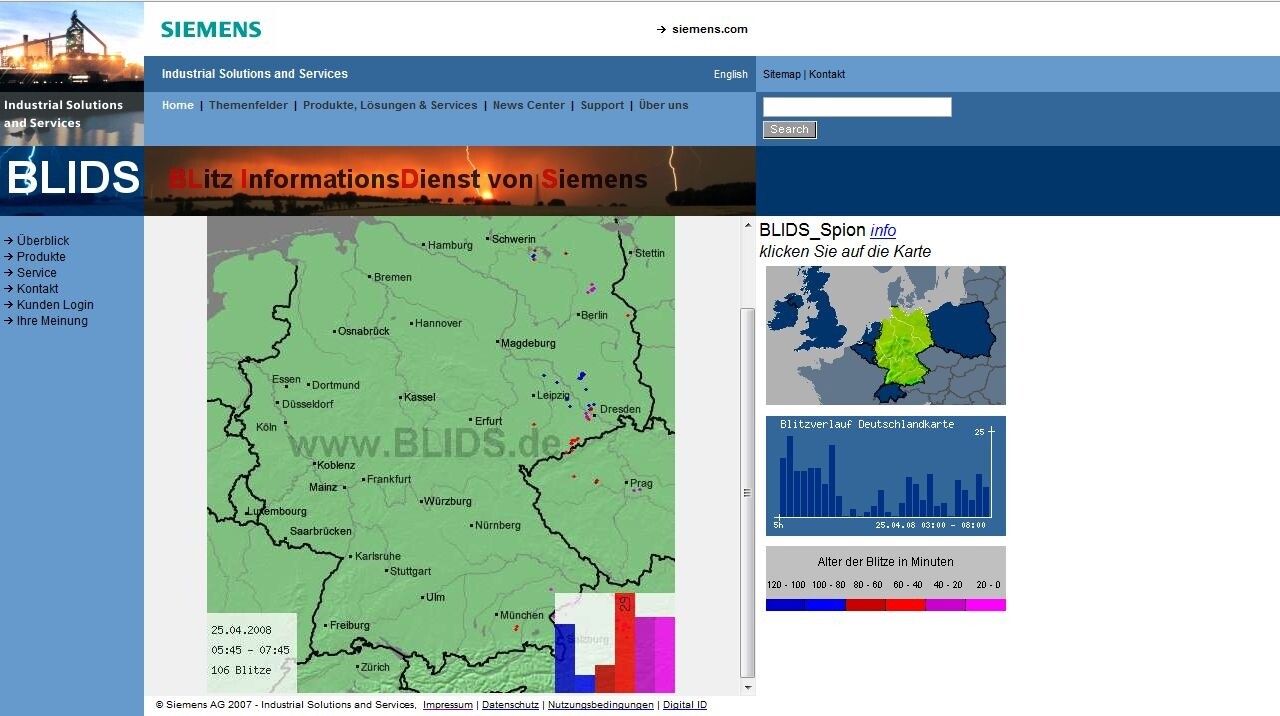Image resolution: width=1280 pixels, height=716 pixels.
Task: Open the Blitzverlauf Deutschlandkarte chart
Action: click(884, 474)
